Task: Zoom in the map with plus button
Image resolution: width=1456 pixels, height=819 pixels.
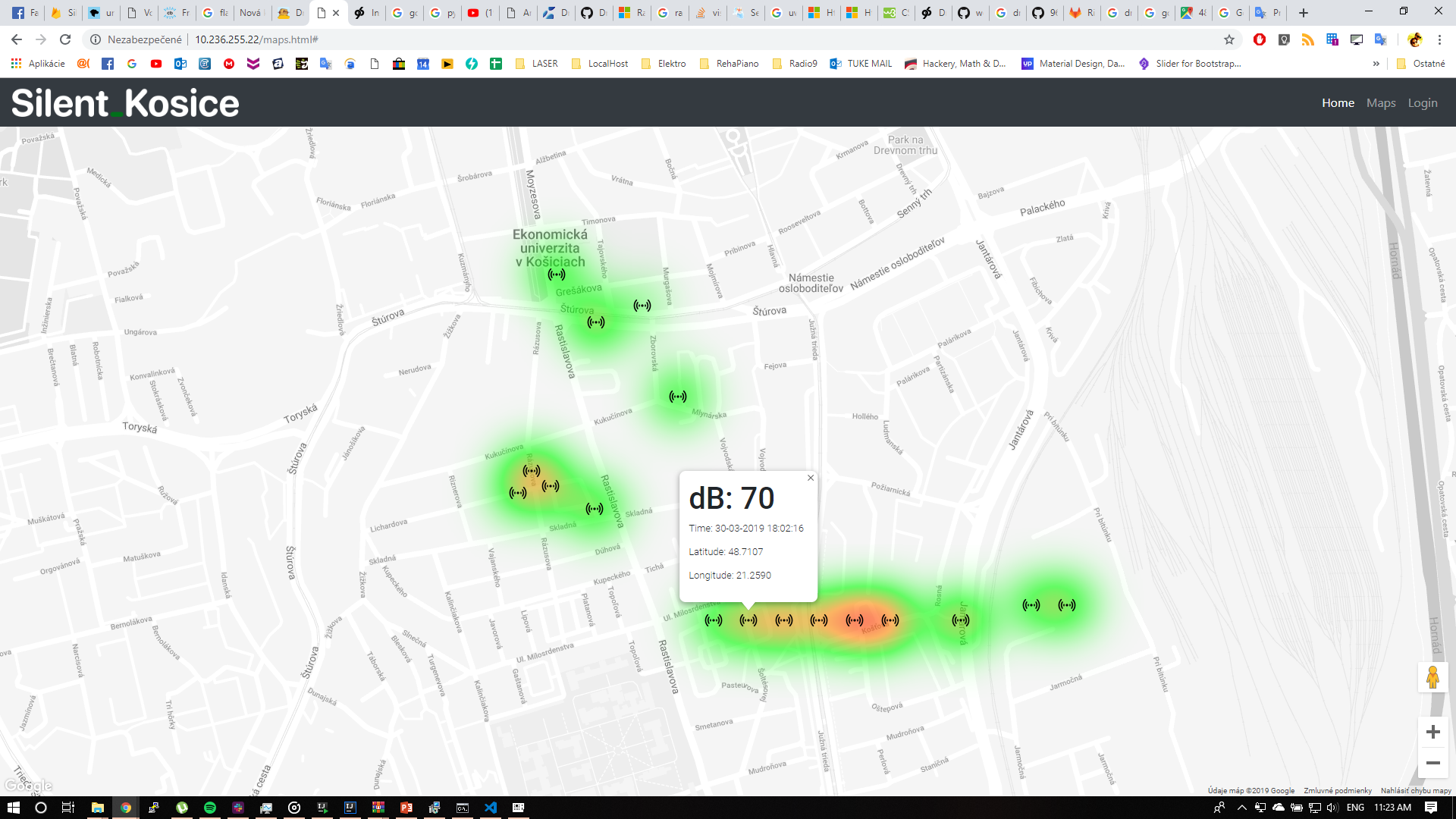Action: [x=1432, y=732]
